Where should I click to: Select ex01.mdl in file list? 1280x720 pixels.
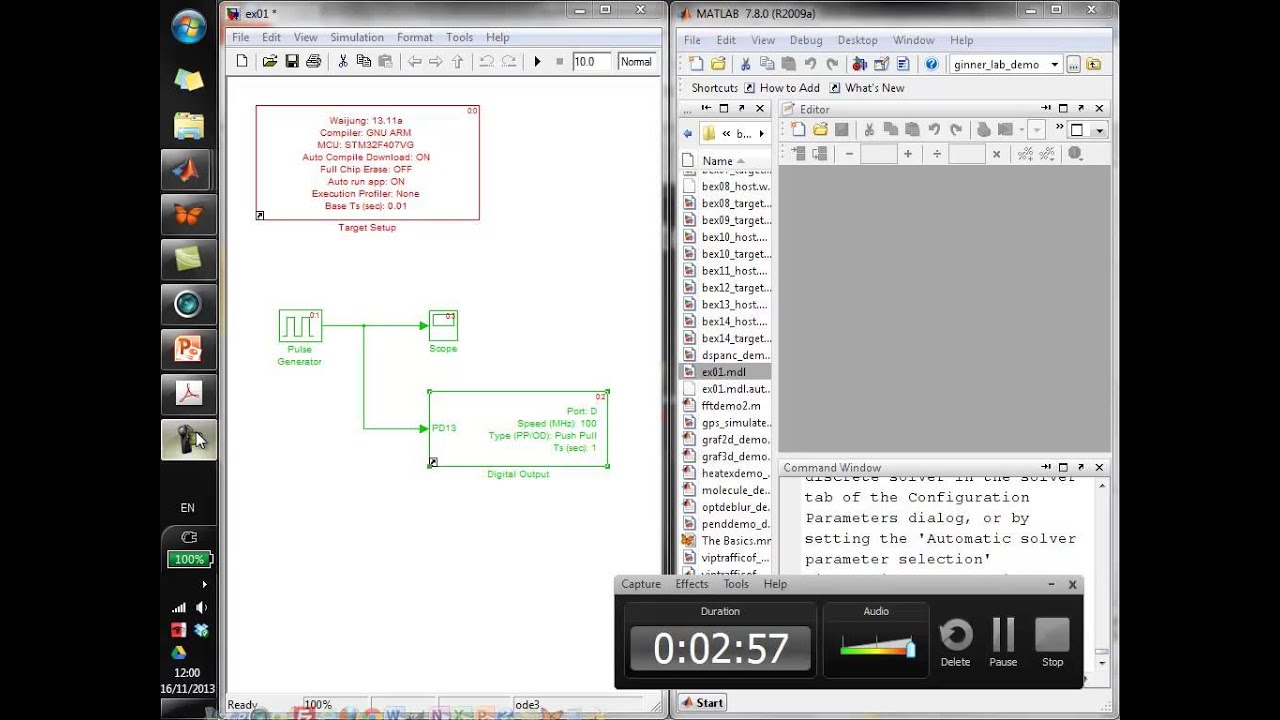point(726,372)
